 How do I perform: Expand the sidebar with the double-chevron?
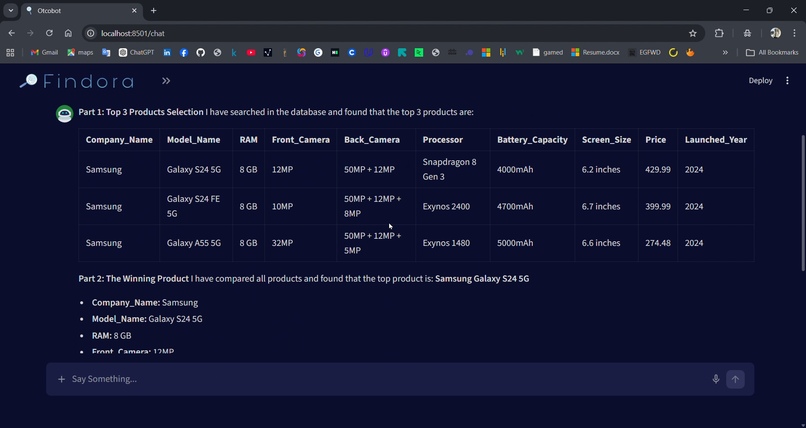coord(166,81)
